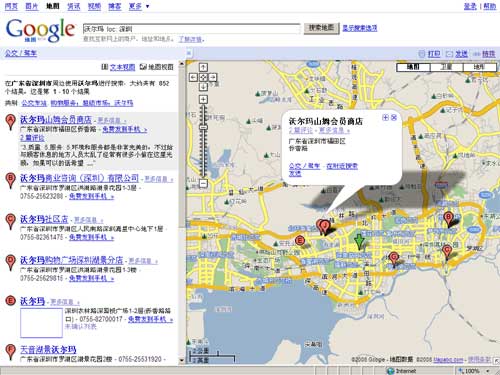Click 在附近搜索 in the info bubble
This screenshot has height=375, width=500.
coord(342,166)
